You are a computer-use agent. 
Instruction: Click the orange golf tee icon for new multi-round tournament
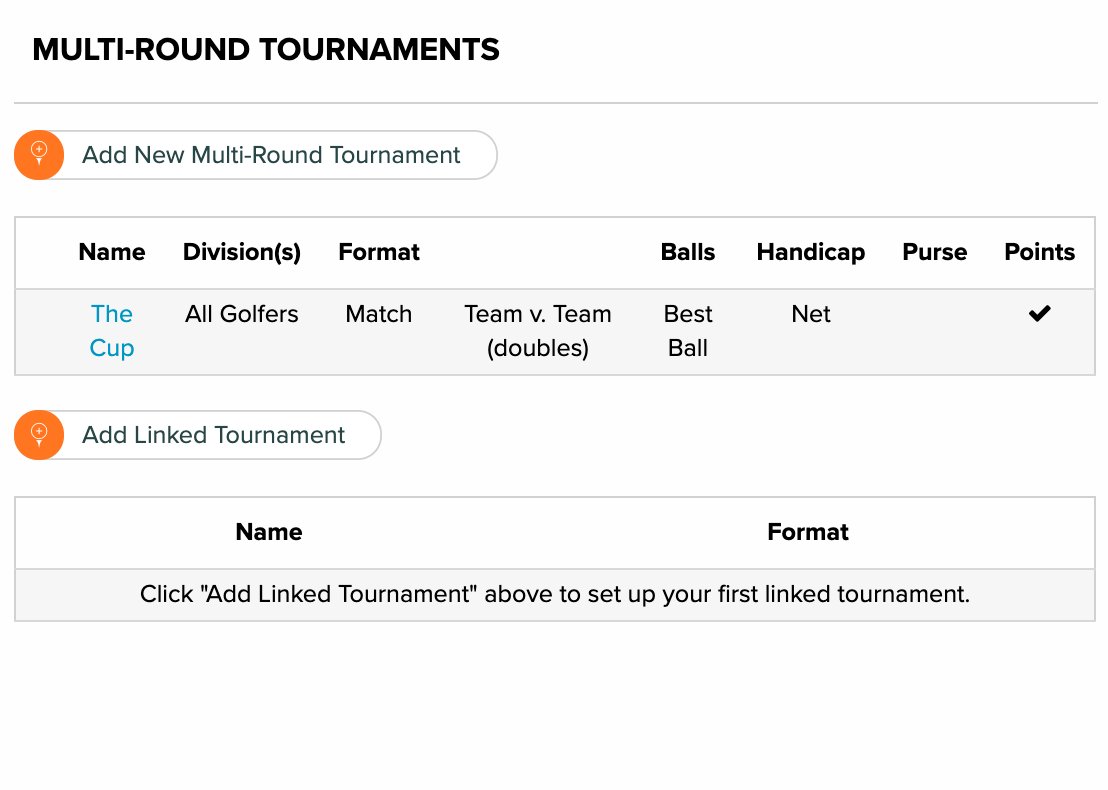point(39,155)
